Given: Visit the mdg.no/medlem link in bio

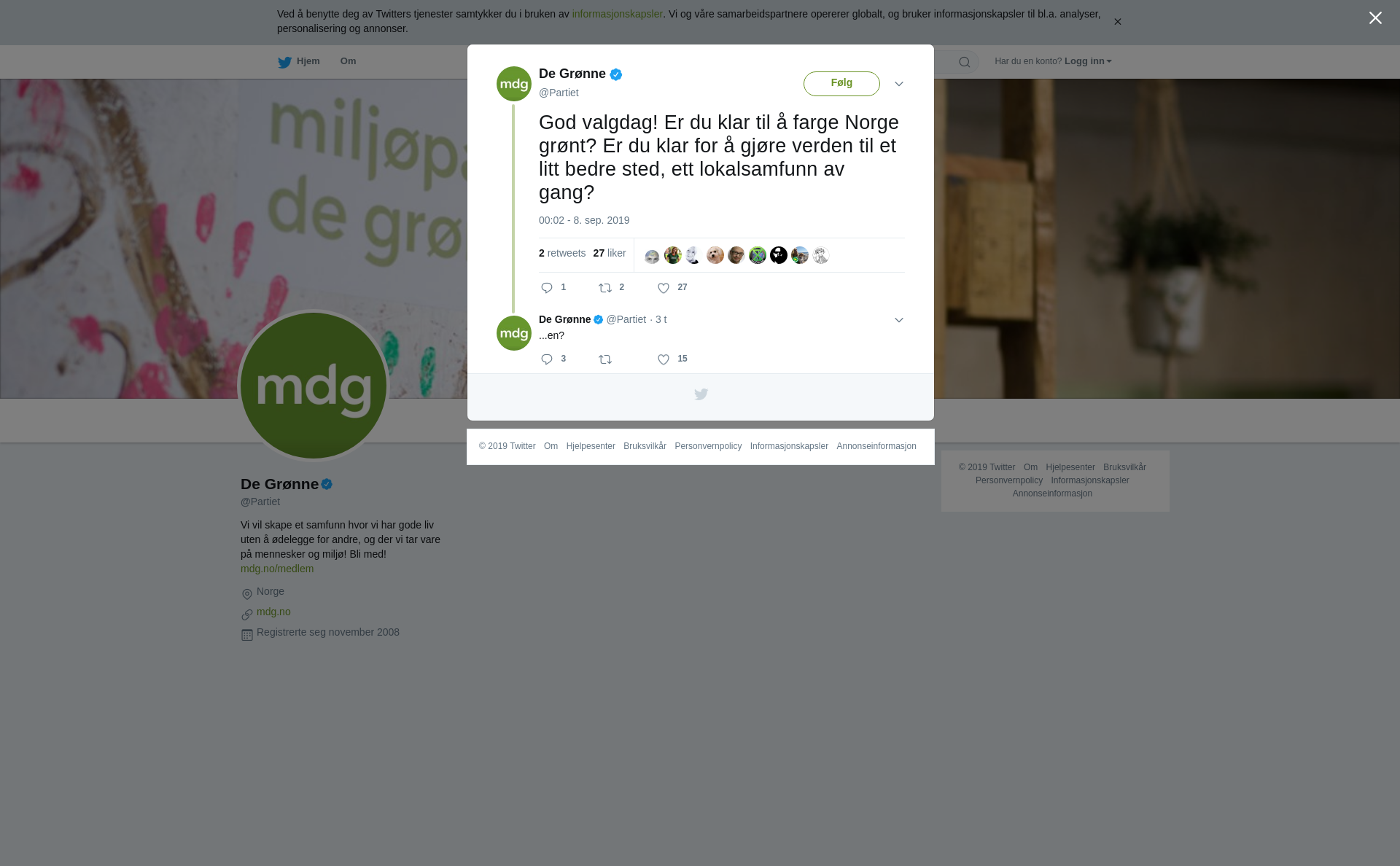Looking at the screenshot, I should (x=277, y=569).
